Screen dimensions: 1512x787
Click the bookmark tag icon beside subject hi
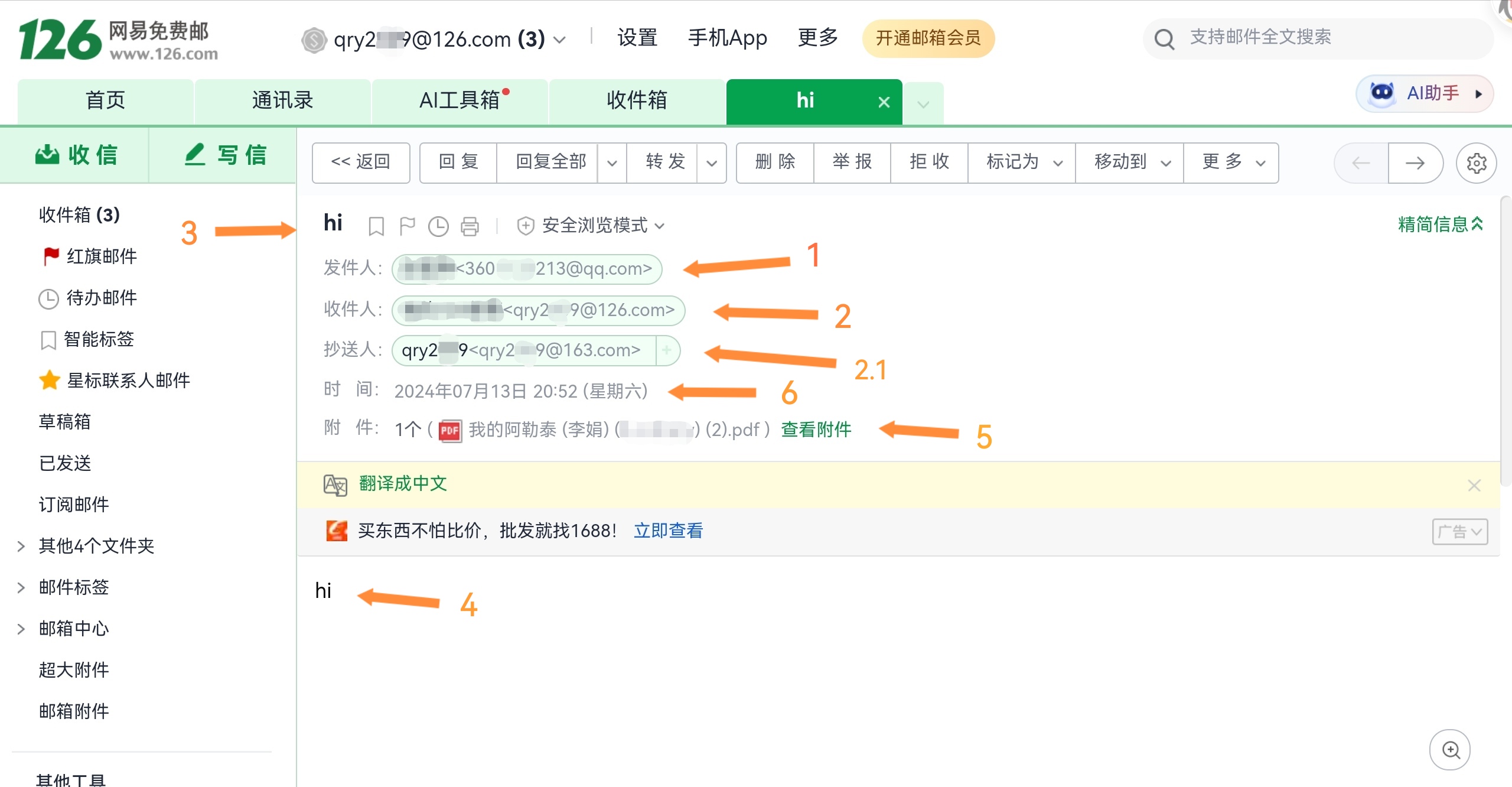(376, 226)
